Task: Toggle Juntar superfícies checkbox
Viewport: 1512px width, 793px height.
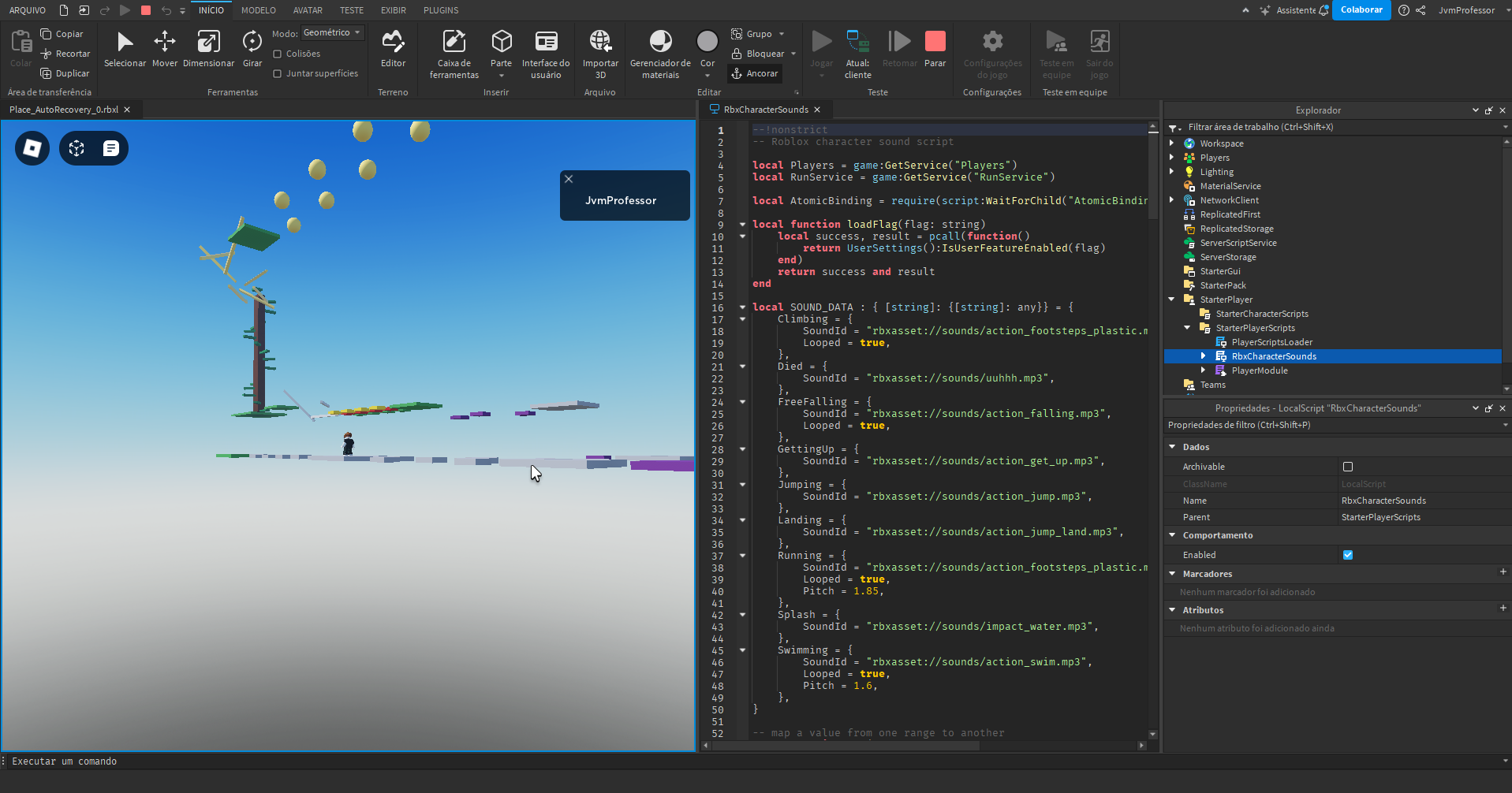Action: coord(278,73)
